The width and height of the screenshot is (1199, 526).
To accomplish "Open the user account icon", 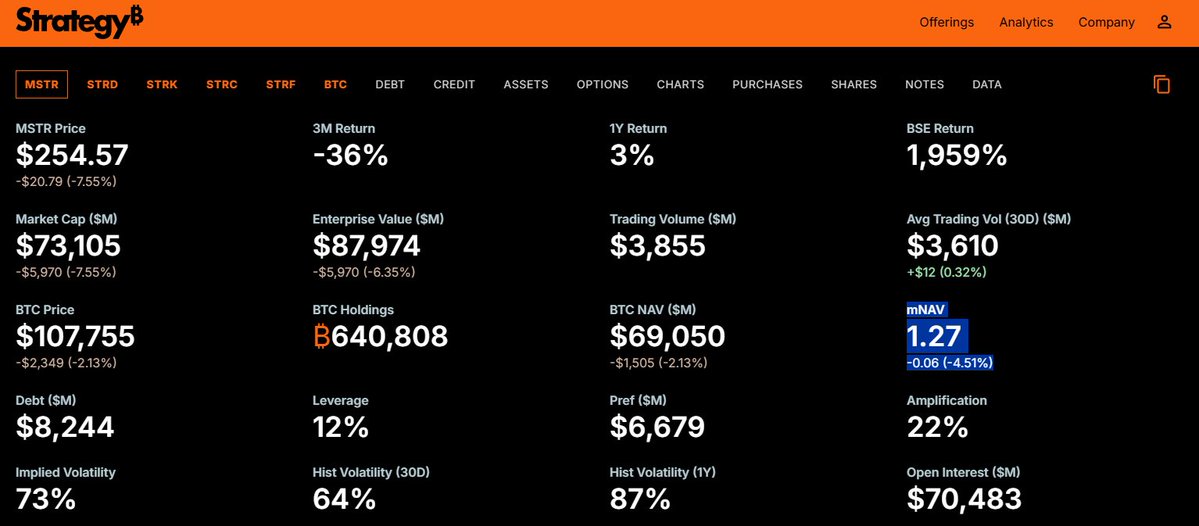I will 1164,22.
